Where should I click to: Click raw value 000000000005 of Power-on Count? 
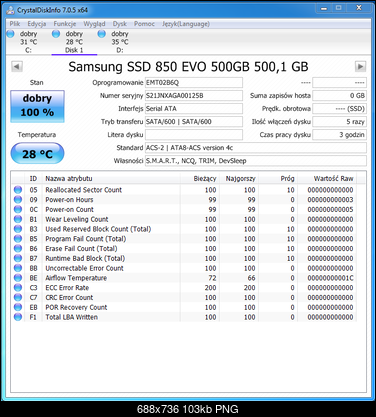(x=330, y=209)
